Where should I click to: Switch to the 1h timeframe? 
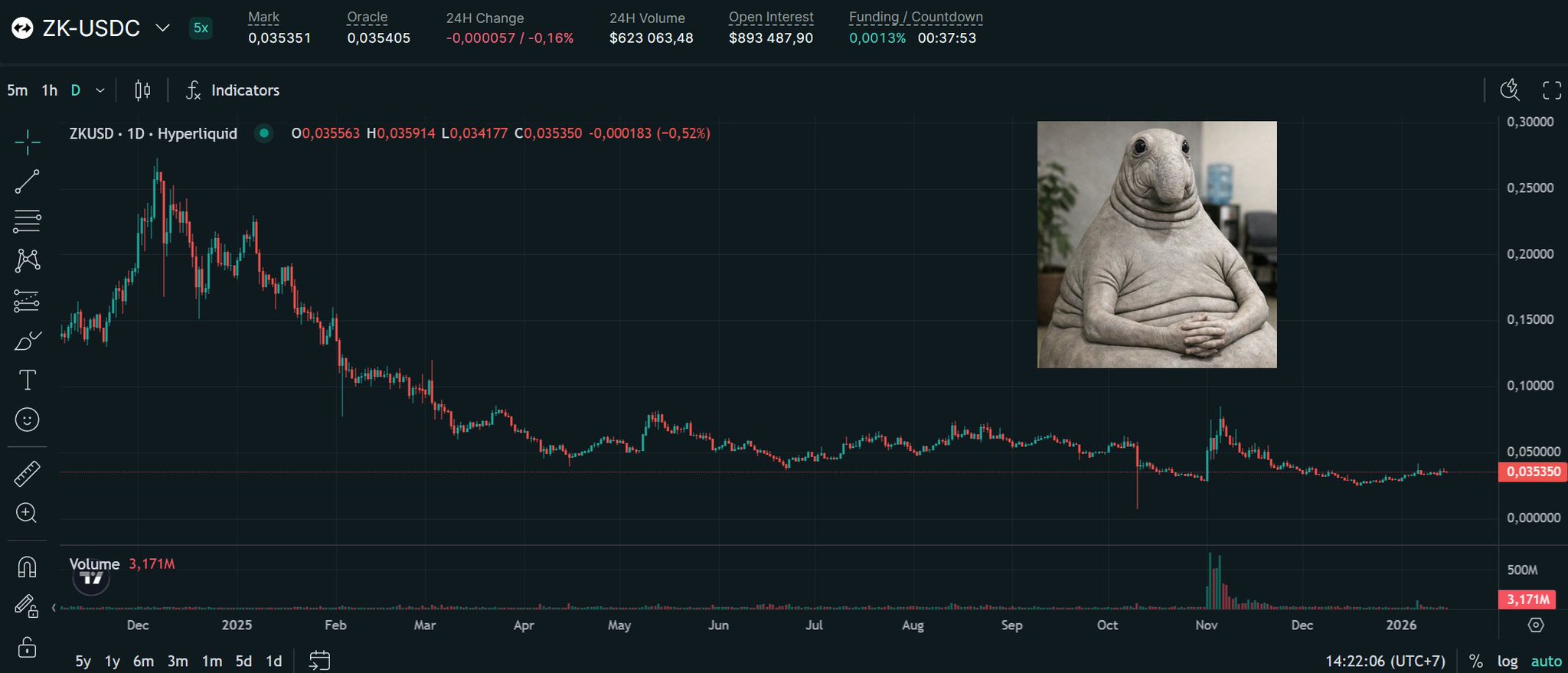50,90
